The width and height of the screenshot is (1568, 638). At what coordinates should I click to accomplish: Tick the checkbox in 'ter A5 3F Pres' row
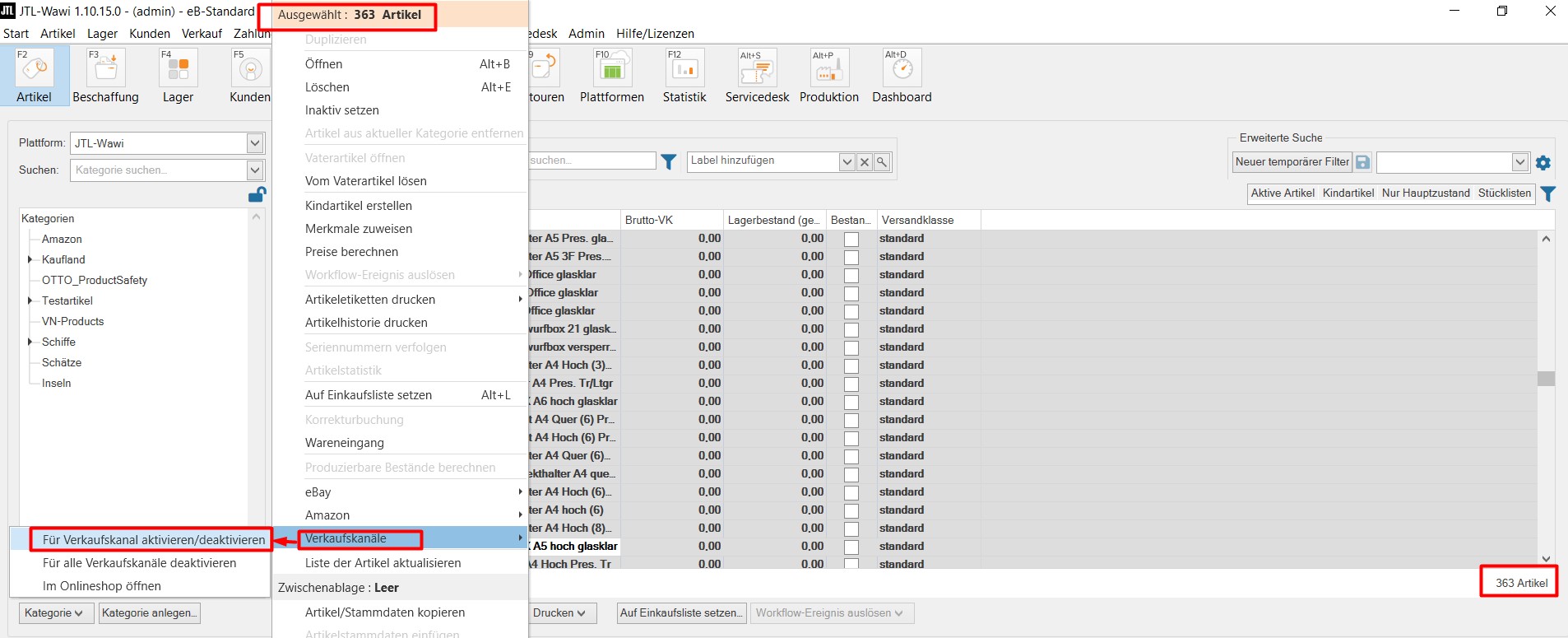851,257
